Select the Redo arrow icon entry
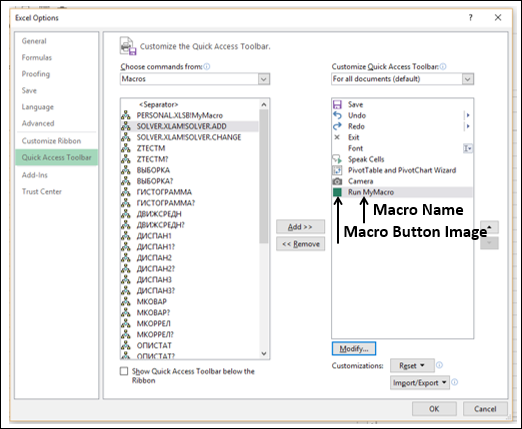This screenshot has height=429, width=522. [337, 126]
